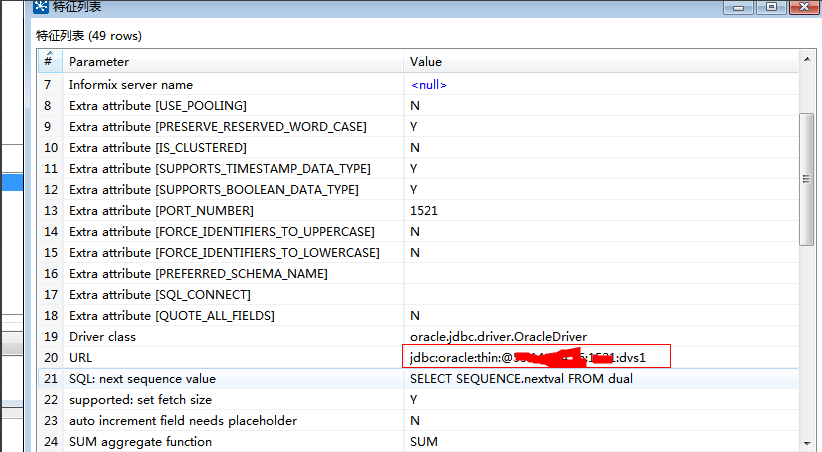Click row number 24 cell
The height and width of the screenshot is (452, 822).
point(50,441)
